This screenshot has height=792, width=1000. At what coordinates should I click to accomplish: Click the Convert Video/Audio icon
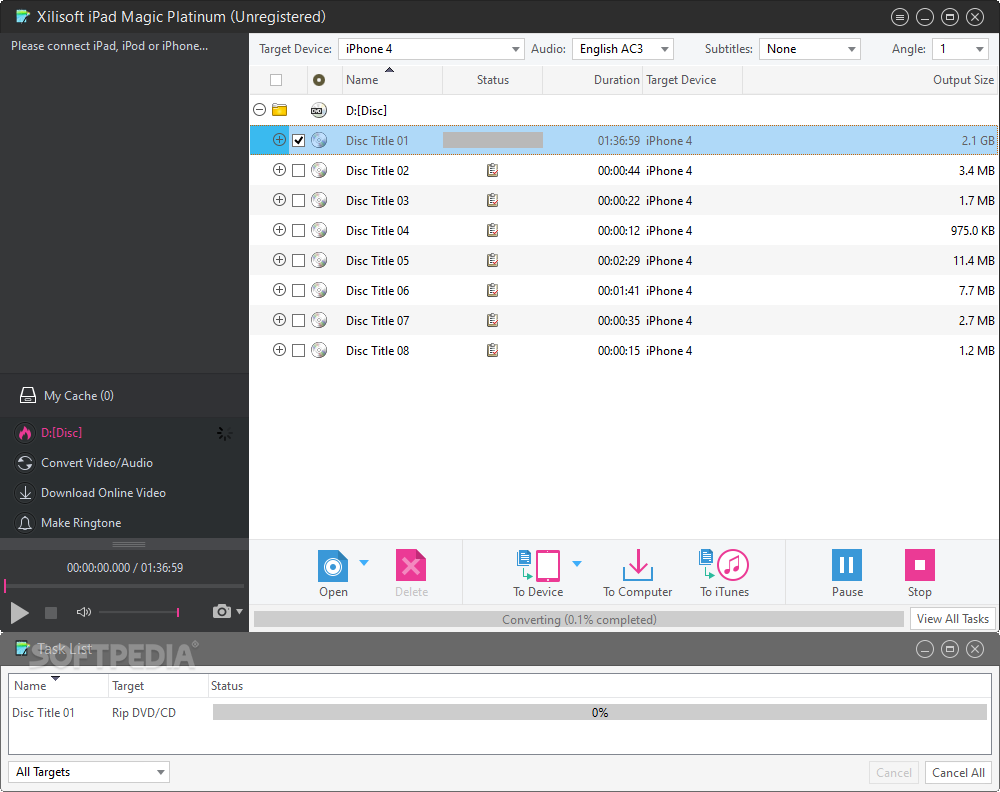click(25, 463)
